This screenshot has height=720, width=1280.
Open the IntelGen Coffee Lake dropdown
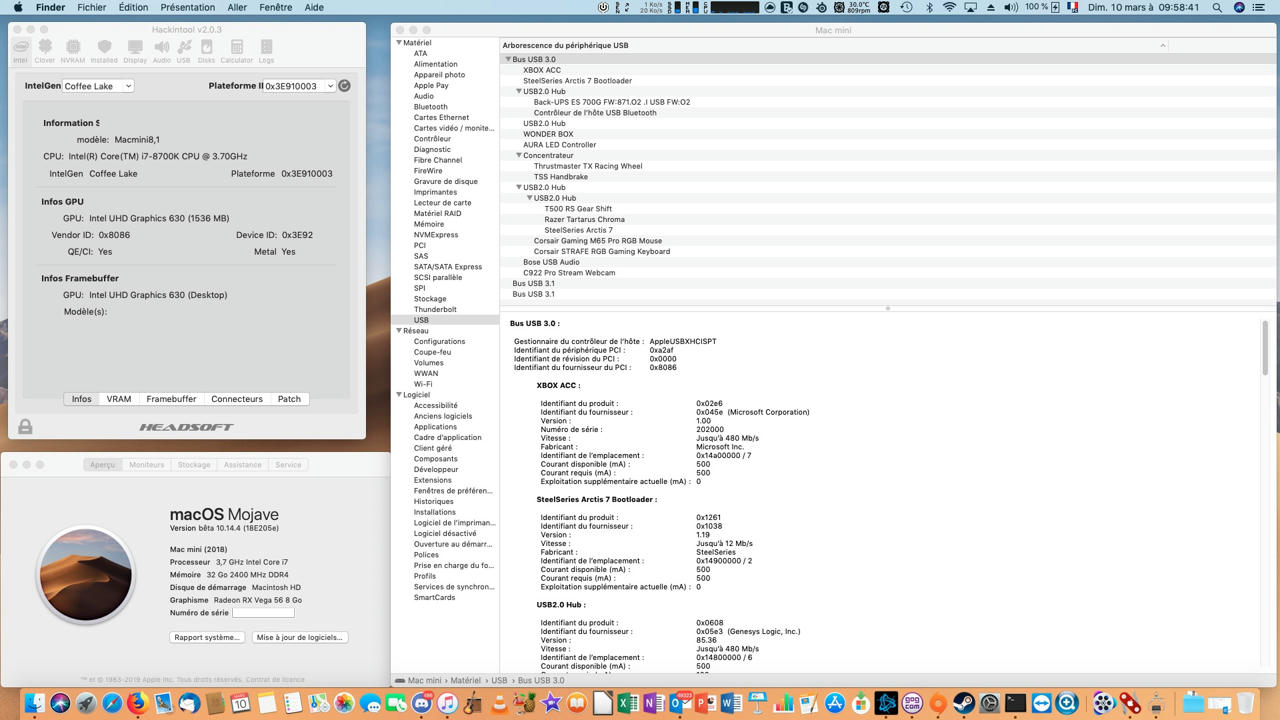[97, 86]
